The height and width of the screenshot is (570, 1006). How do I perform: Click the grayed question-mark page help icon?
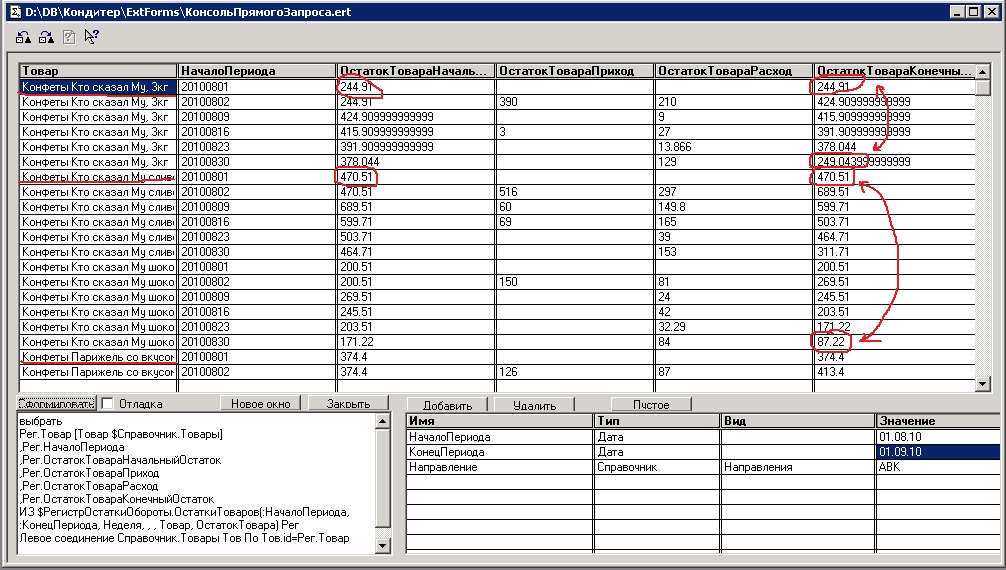[x=69, y=37]
